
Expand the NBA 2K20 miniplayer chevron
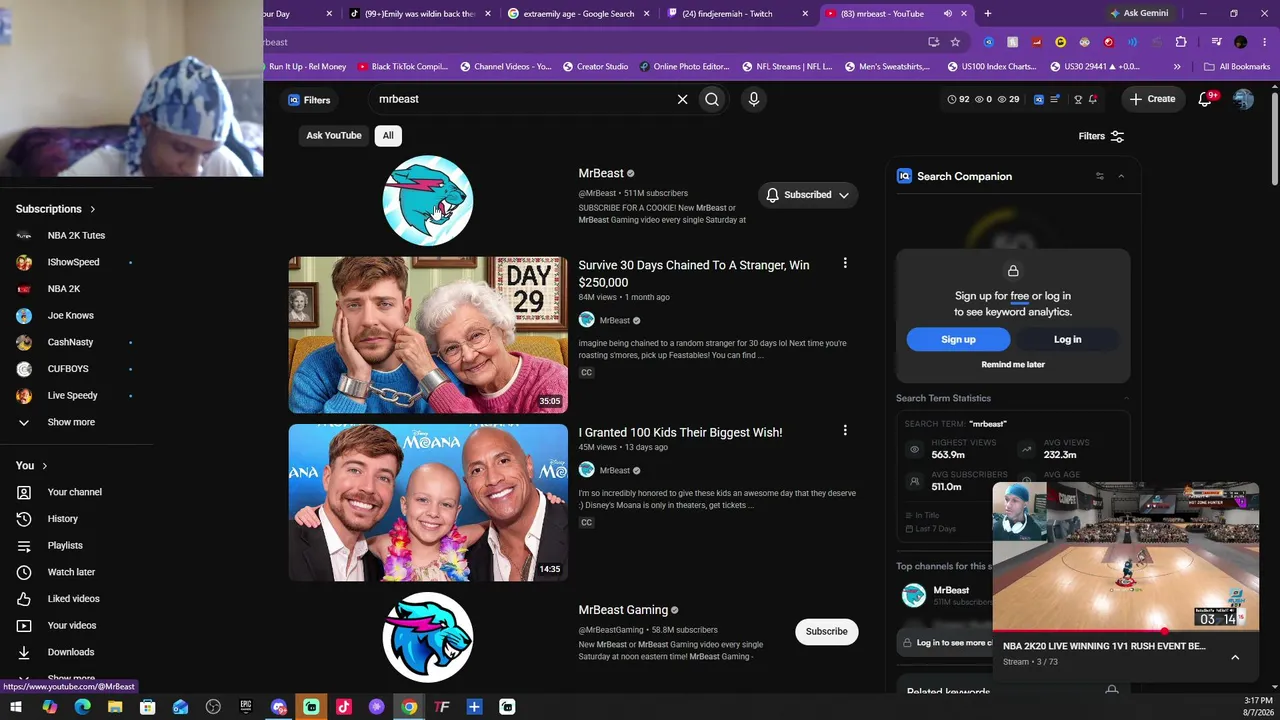(1235, 657)
